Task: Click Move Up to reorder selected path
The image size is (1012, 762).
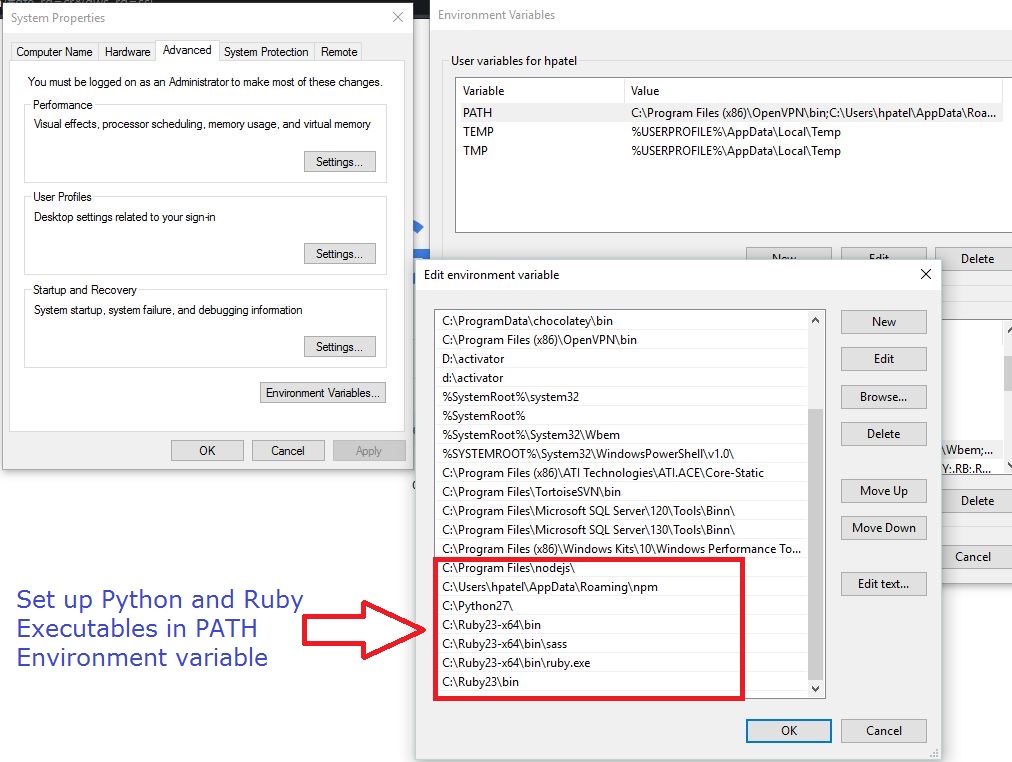Action: 883,490
